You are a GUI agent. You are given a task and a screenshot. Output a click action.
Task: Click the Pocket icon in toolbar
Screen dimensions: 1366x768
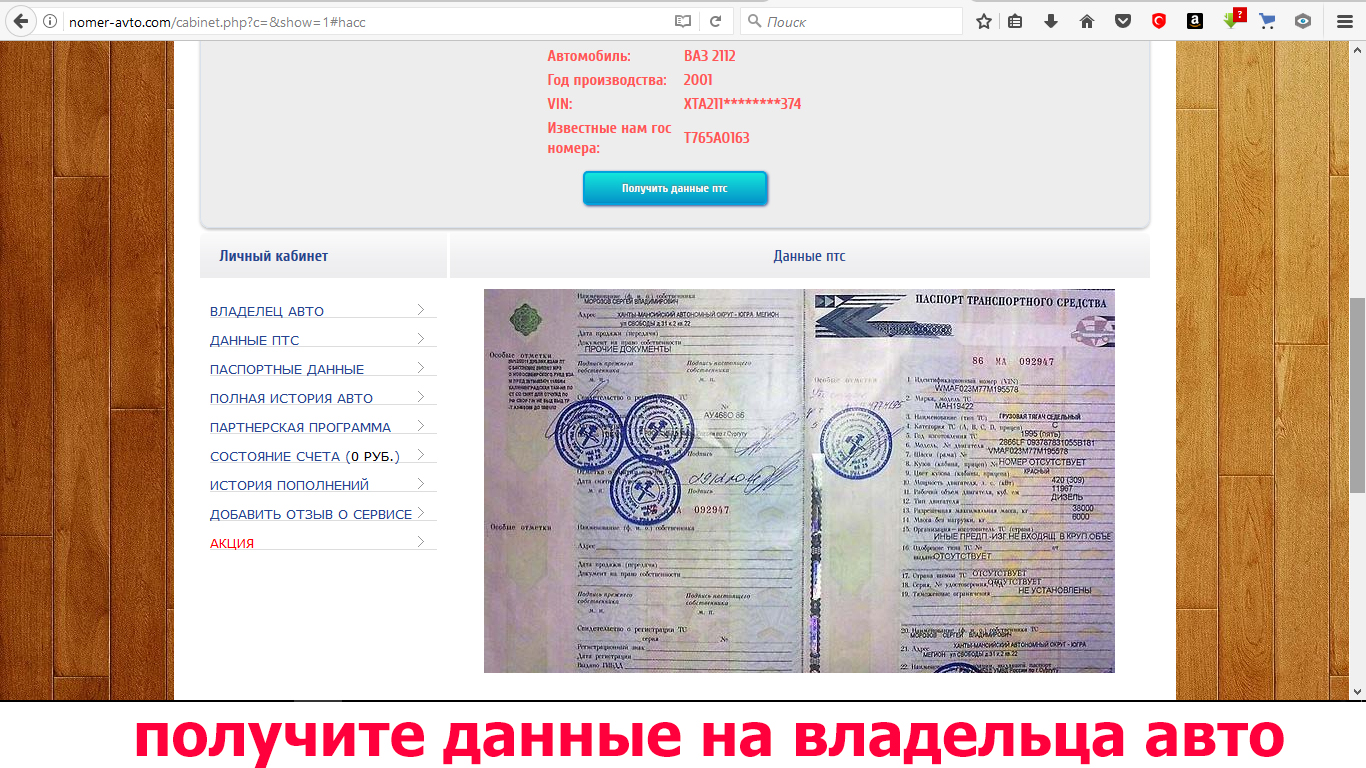[x=1123, y=21]
